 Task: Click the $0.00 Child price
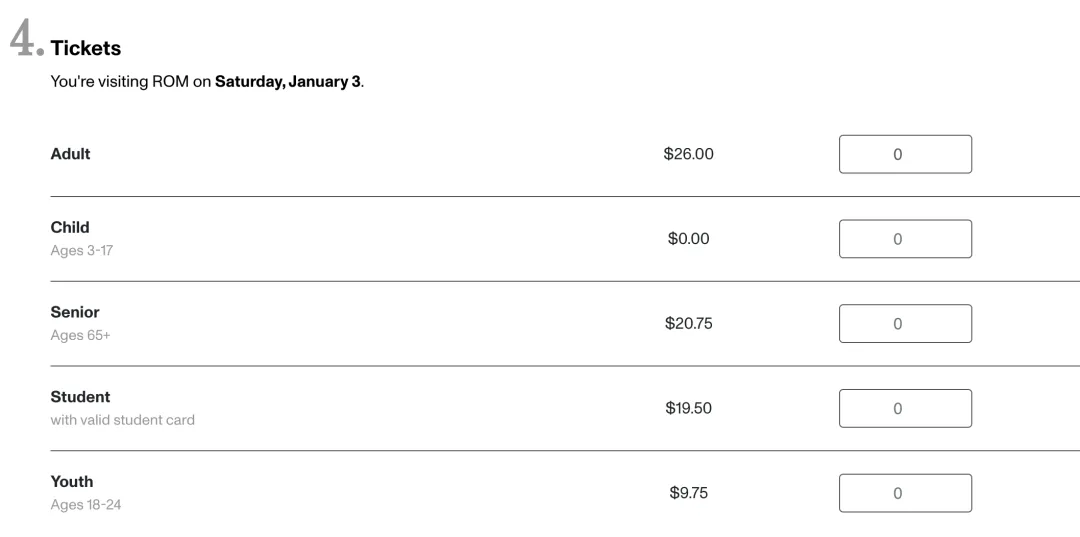click(688, 239)
